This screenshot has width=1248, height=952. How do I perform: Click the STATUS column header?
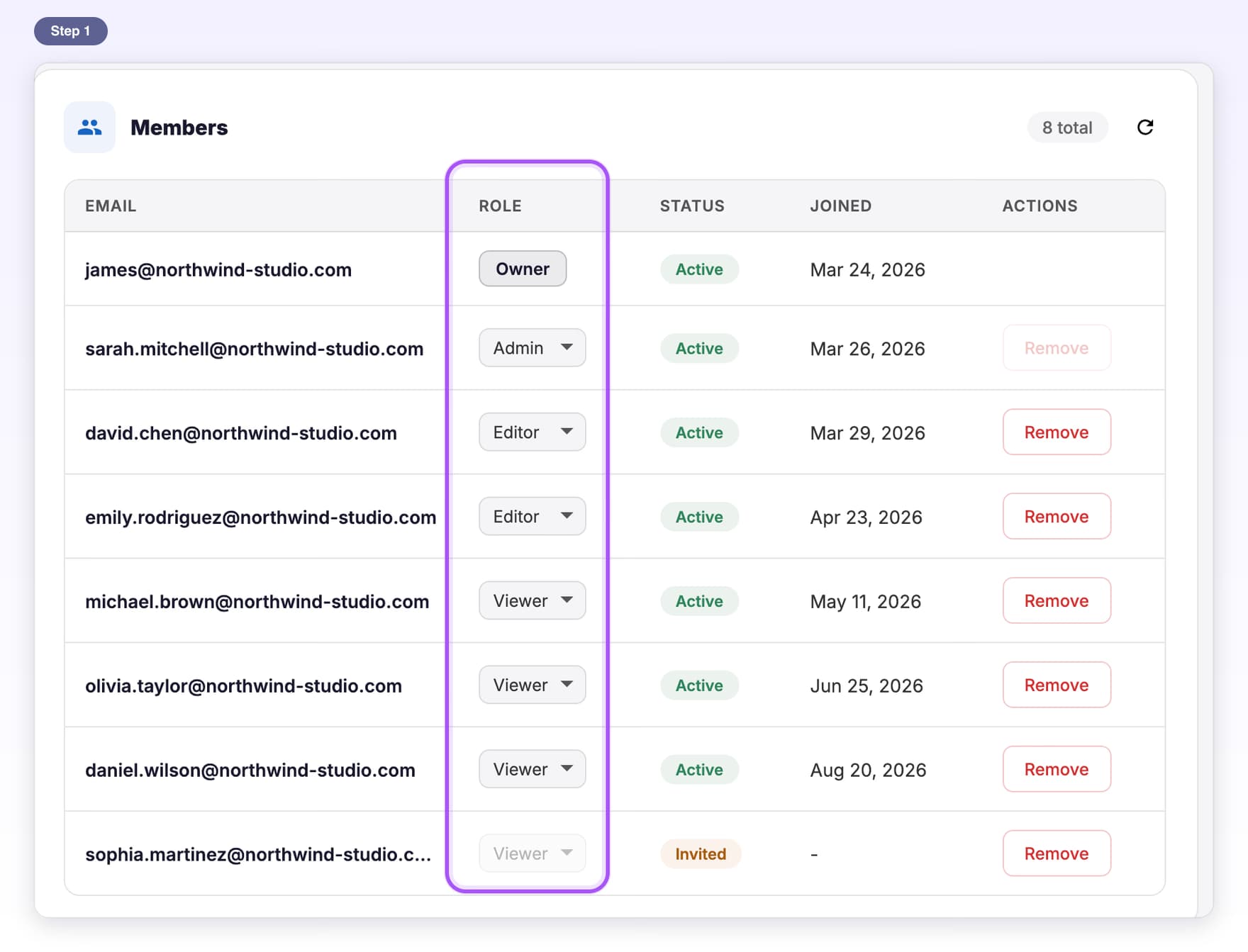pyautogui.click(x=692, y=206)
